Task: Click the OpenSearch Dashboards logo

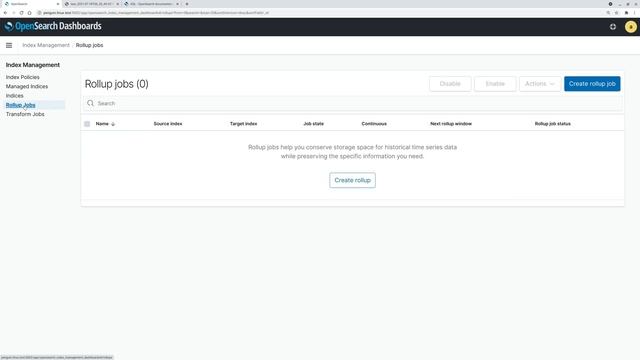Action: 53,27
